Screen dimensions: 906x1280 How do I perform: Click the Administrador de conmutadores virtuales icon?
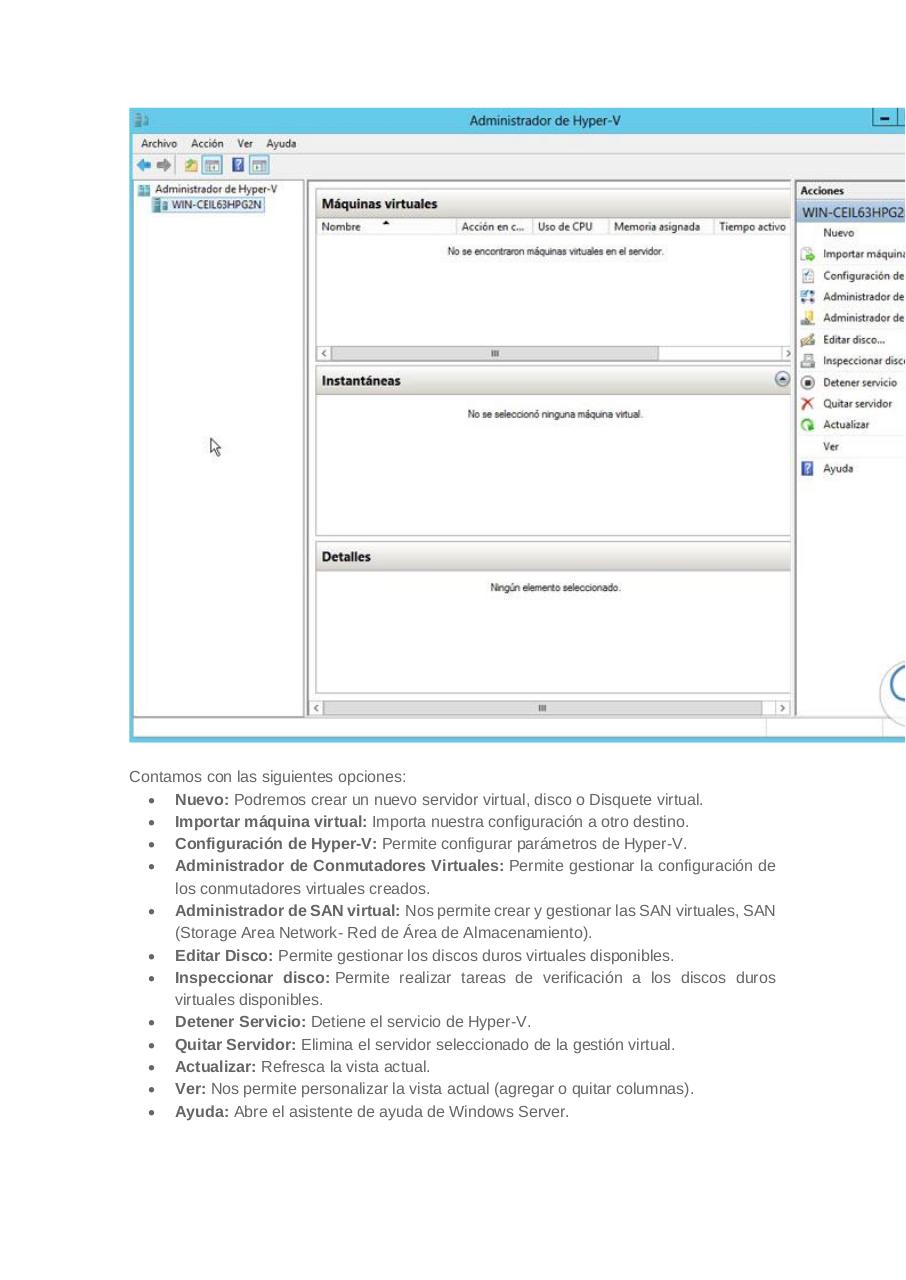pyautogui.click(x=806, y=296)
